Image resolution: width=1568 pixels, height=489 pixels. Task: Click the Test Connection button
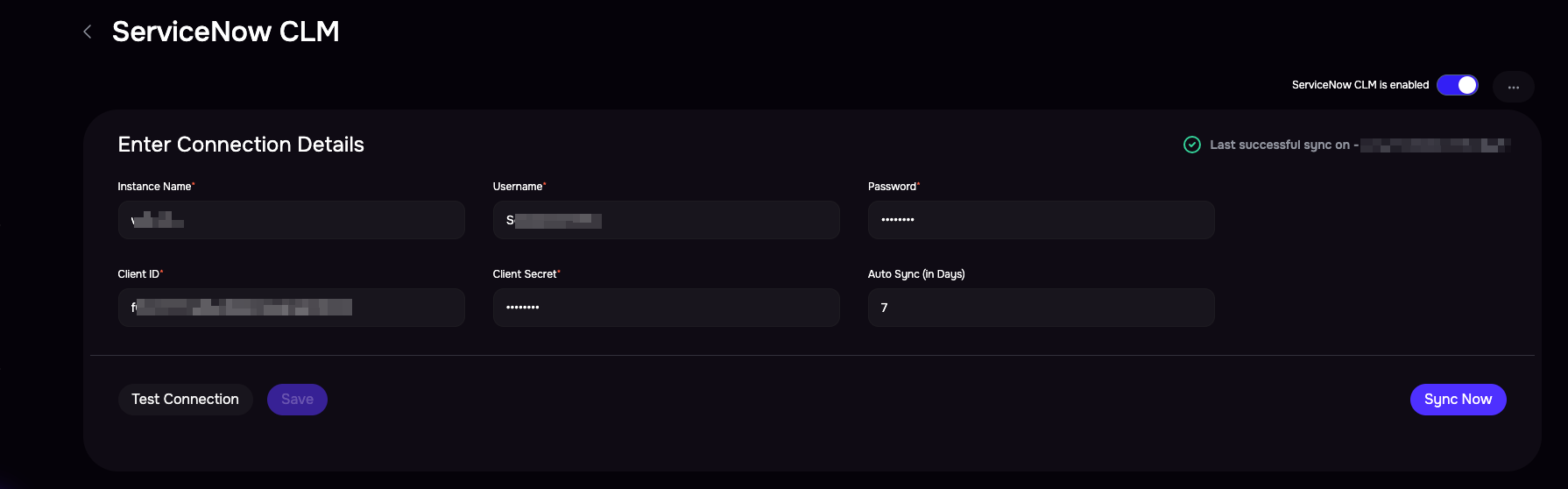(185, 400)
